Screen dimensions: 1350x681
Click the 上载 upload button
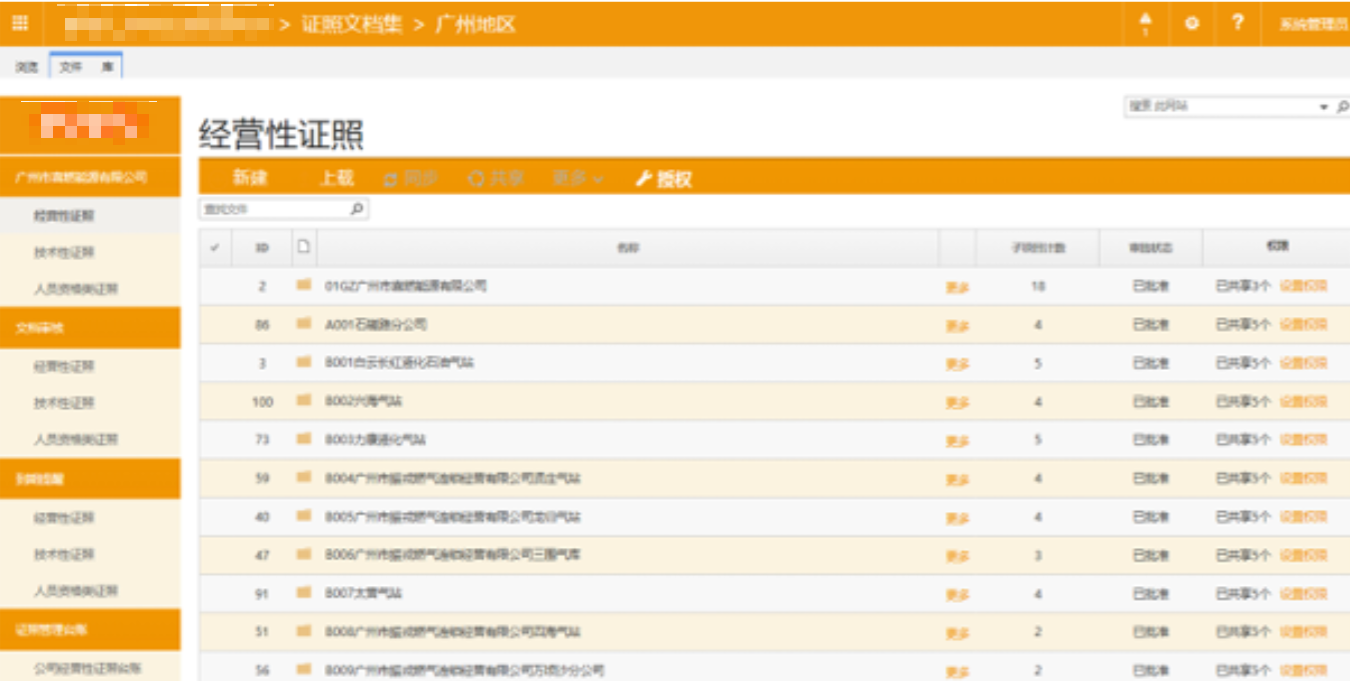point(336,179)
